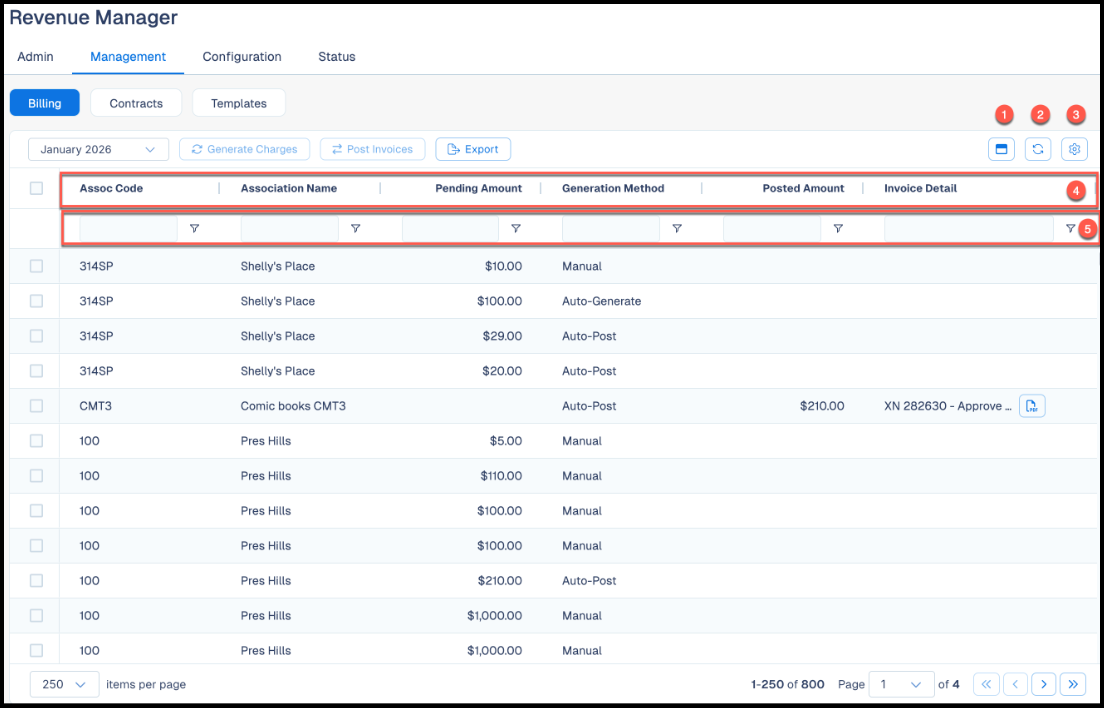Click filter icon for Association Name column
1104x708 pixels.
[x=356, y=229]
